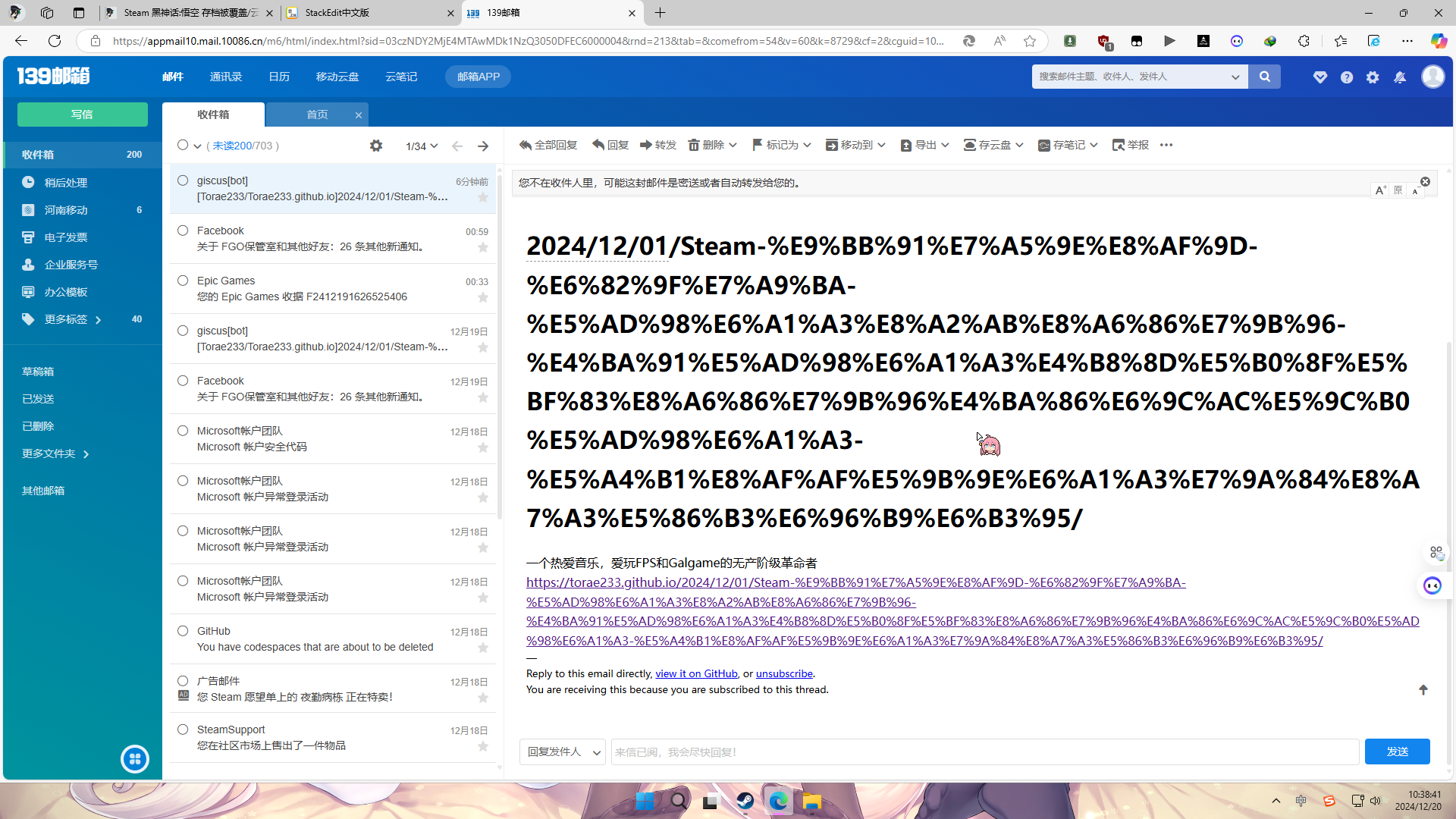Star the Epic Games email
The width and height of the screenshot is (1456, 819).
pyautogui.click(x=483, y=297)
